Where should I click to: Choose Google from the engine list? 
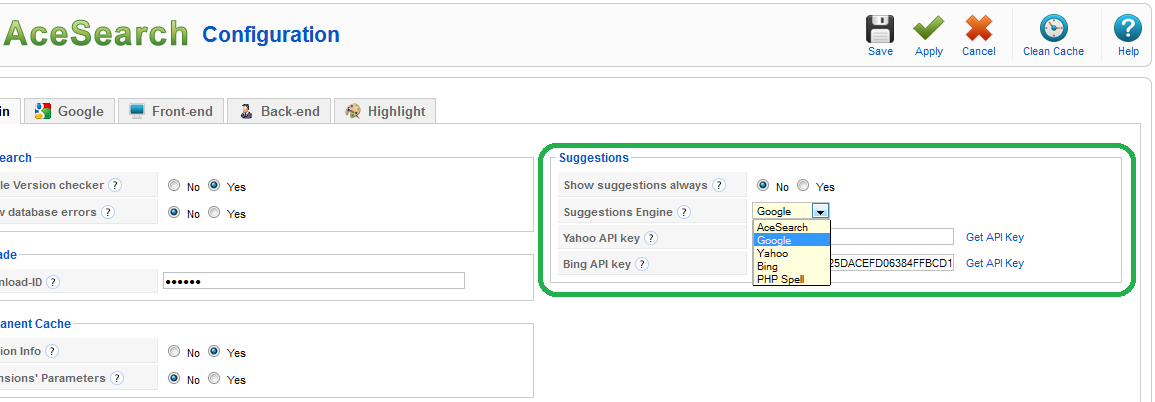(x=792, y=241)
